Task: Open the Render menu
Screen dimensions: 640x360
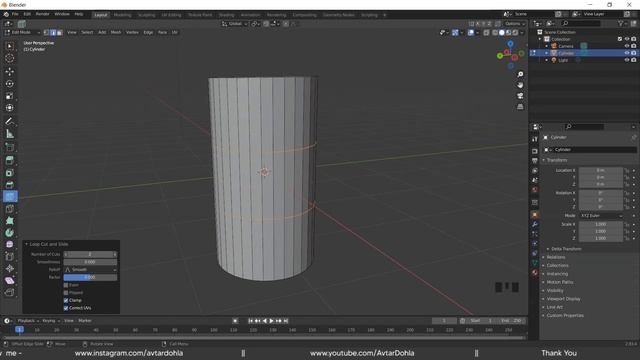Action: (x=42, y=14)
